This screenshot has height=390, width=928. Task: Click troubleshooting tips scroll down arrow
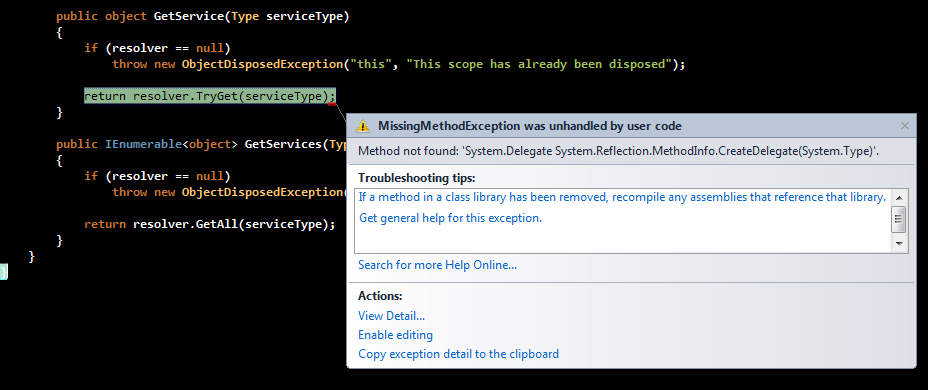(x=899, y=243)
